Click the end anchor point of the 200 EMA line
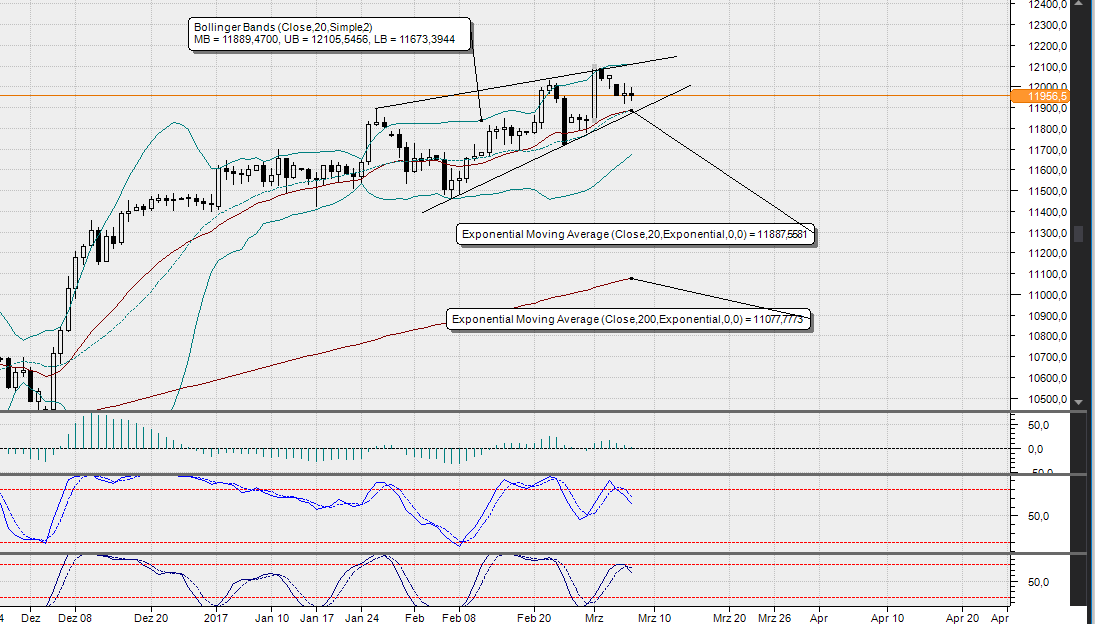The image size is (1095, 624). 631,278
